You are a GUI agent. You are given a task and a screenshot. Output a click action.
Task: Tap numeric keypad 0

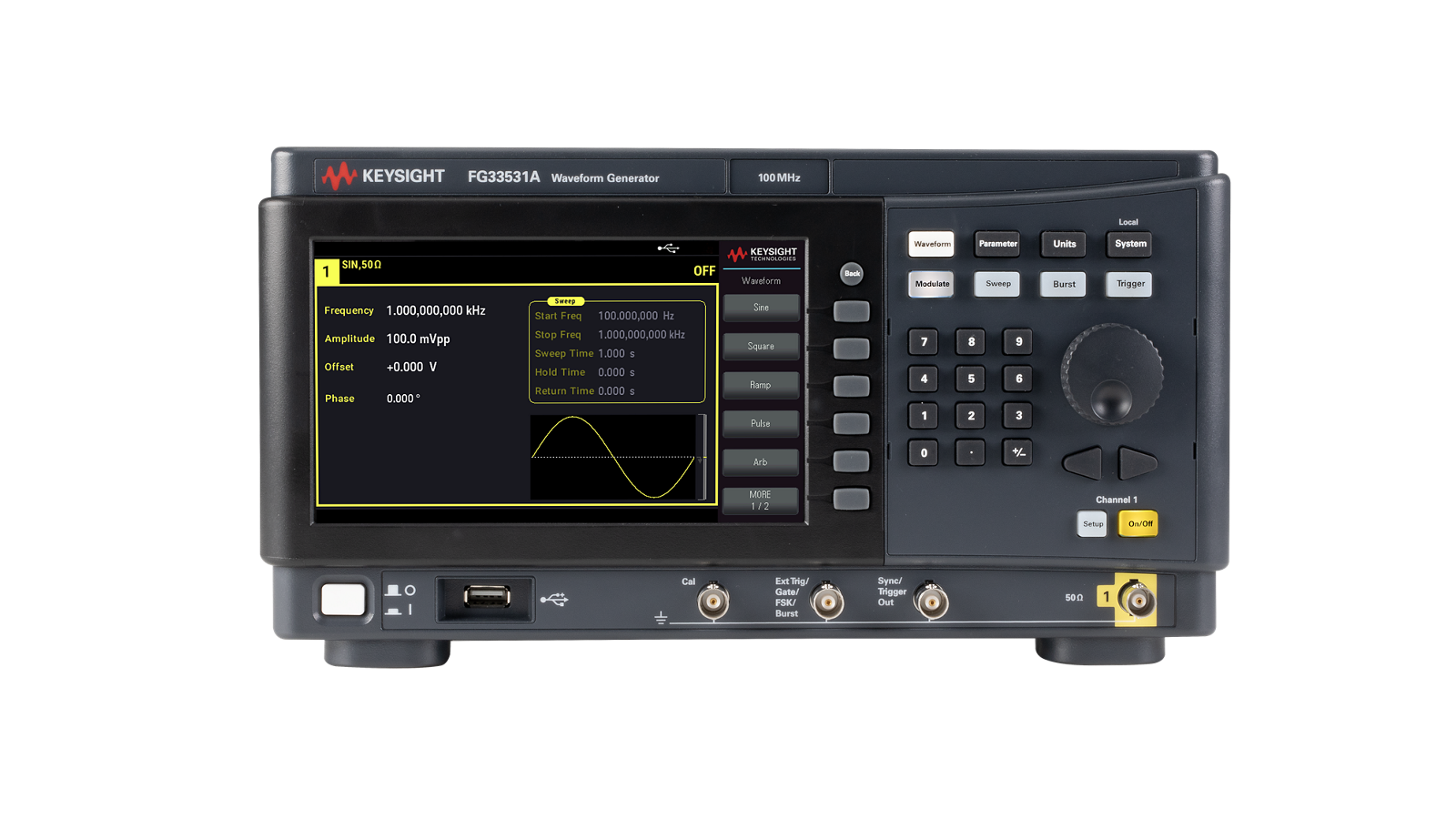click(924, 453)
